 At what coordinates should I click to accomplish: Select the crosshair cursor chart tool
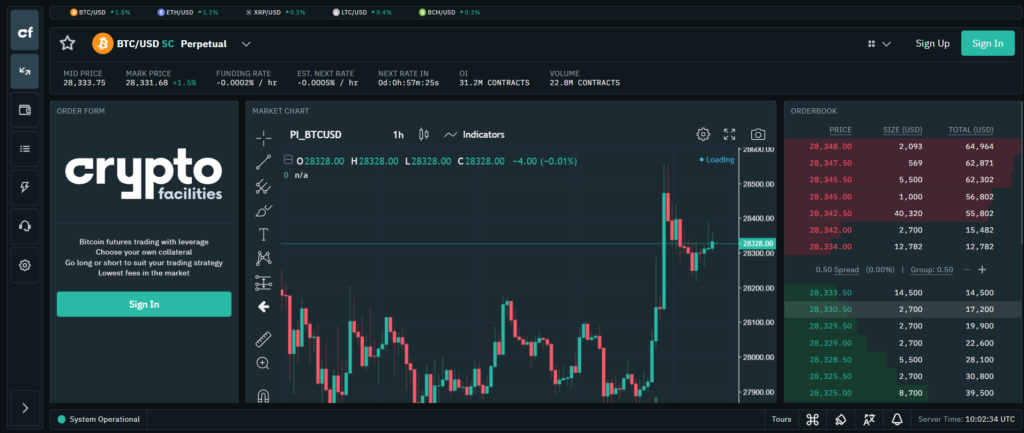(x=263, y=137)
